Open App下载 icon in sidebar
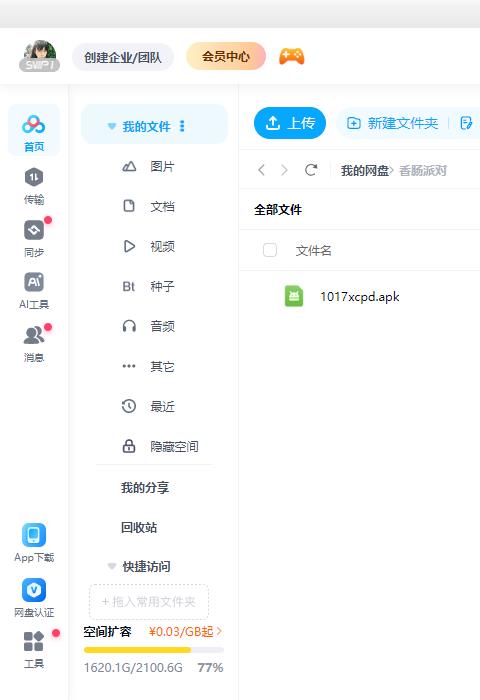The image size is (480, 700). click(x=34, y=534)
